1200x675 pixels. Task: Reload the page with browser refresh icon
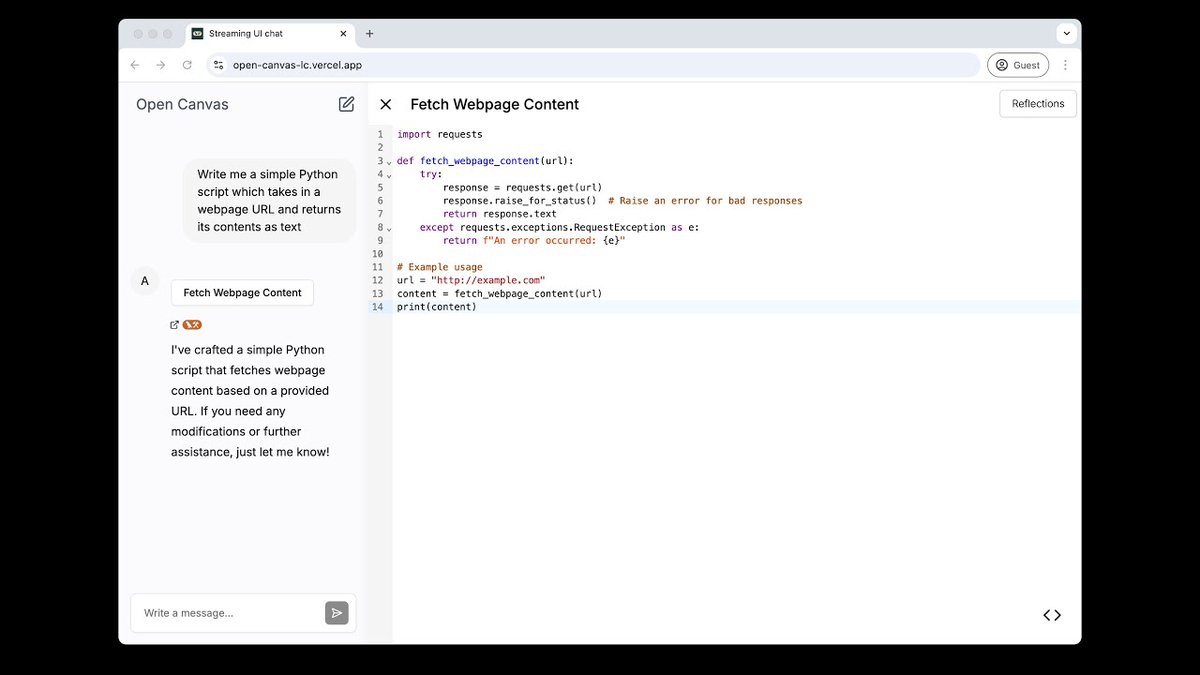pos(187,65)
